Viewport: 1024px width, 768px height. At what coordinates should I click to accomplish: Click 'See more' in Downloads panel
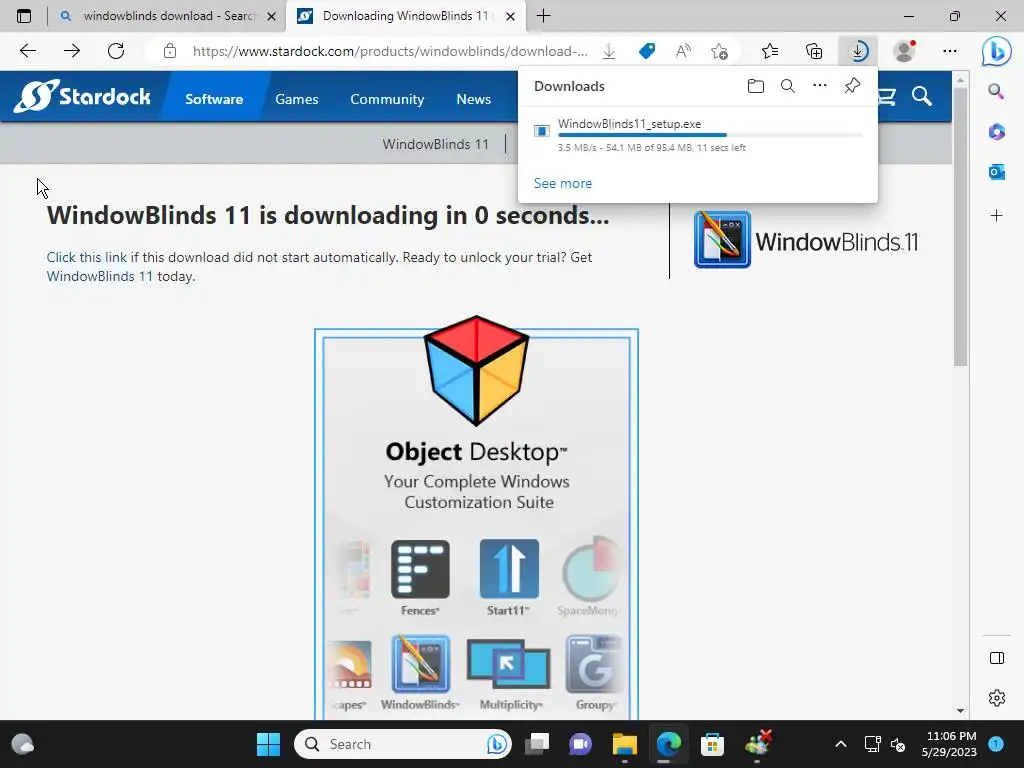(x=563, y=184)
